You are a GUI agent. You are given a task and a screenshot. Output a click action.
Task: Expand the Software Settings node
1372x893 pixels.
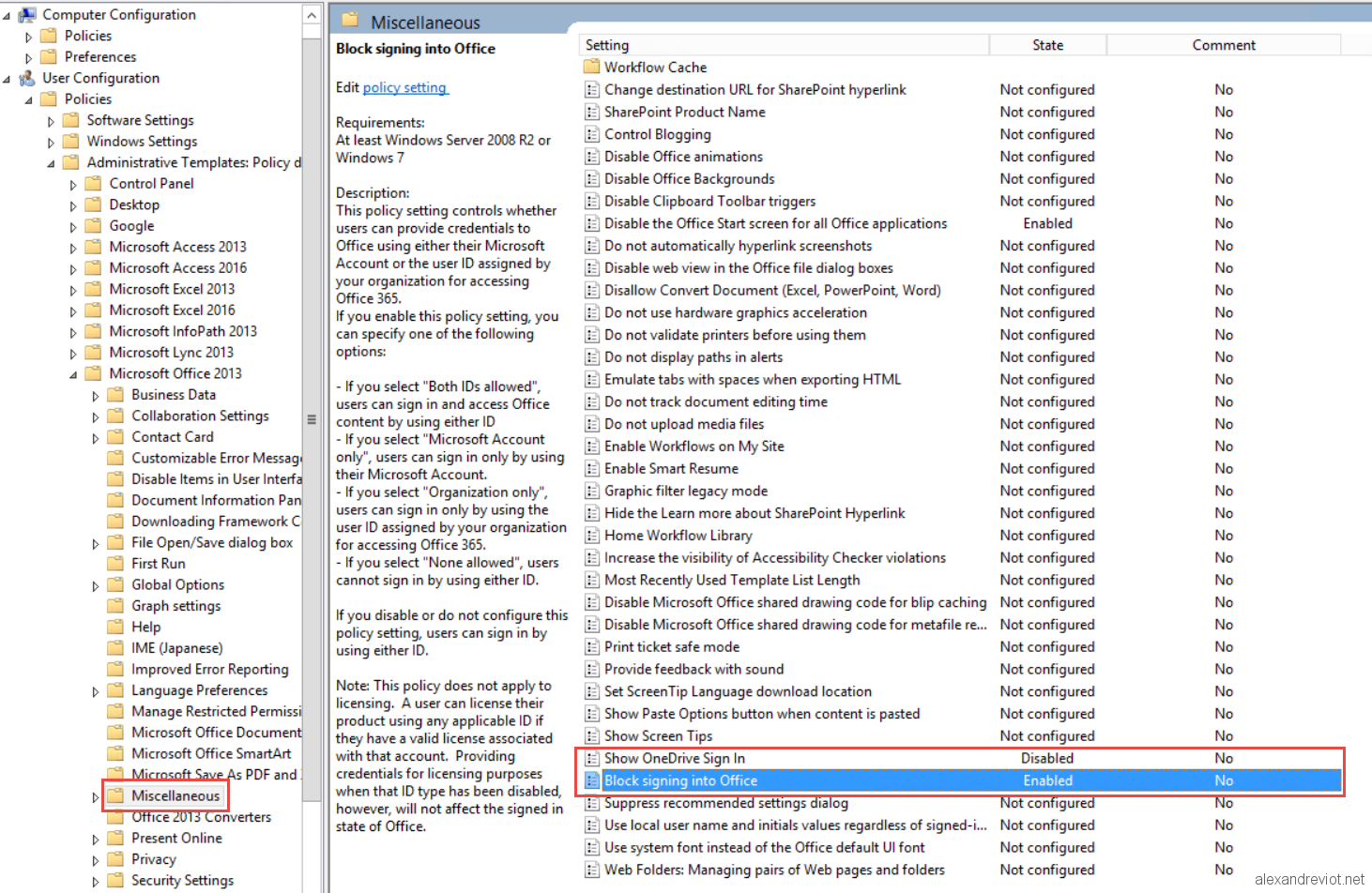tap(51, 122)
